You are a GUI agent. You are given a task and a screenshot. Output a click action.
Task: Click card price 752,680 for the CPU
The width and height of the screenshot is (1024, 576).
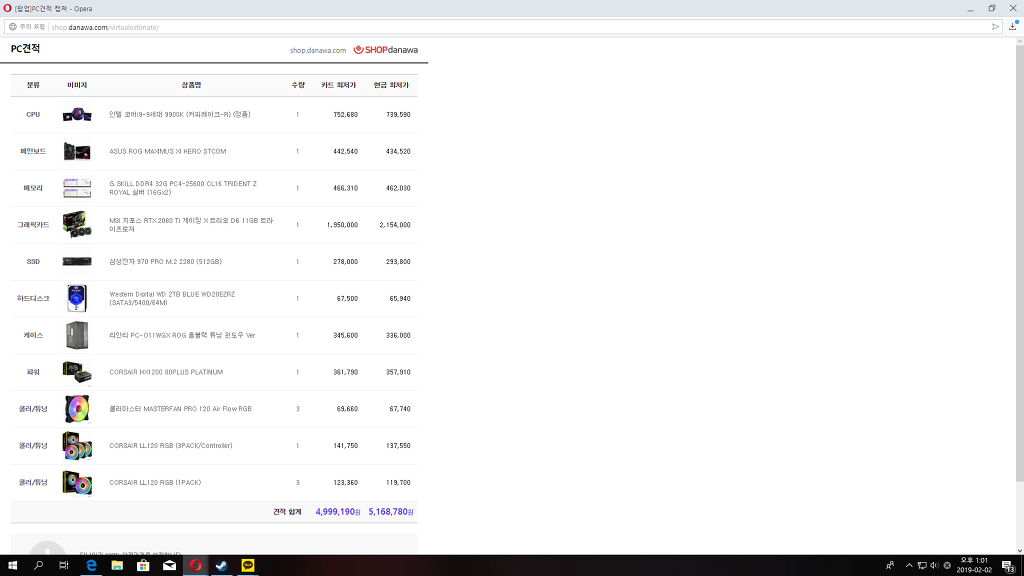click(345, 114)
